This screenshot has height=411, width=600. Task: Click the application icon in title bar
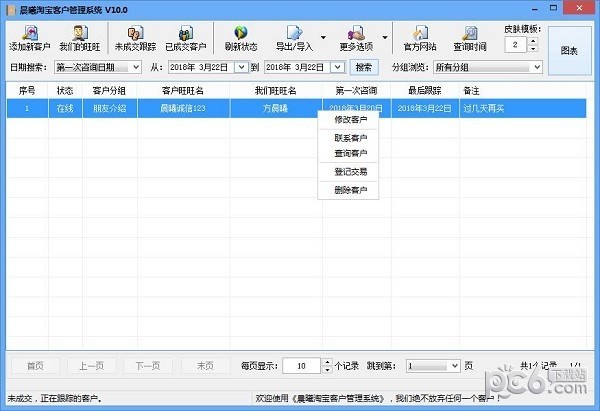click(x=11, y=10)
